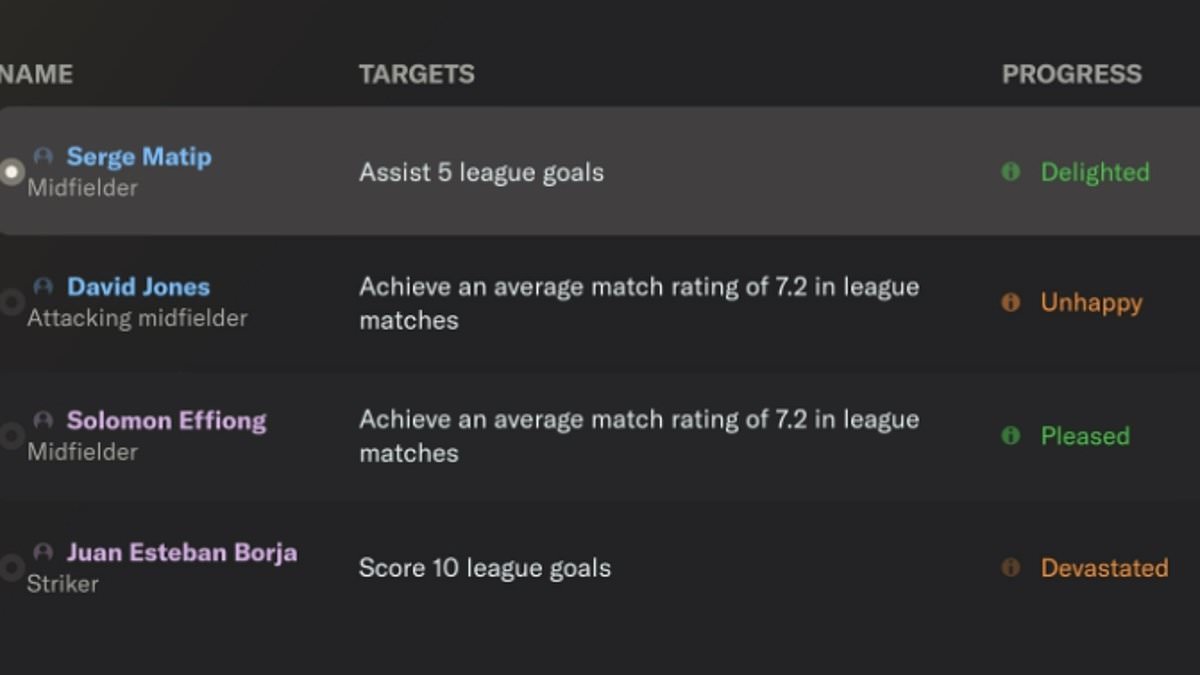Select the radio button for Serge Matip row
The height and width of the screenshot is (675, 1200).
[x=11, y=172]
